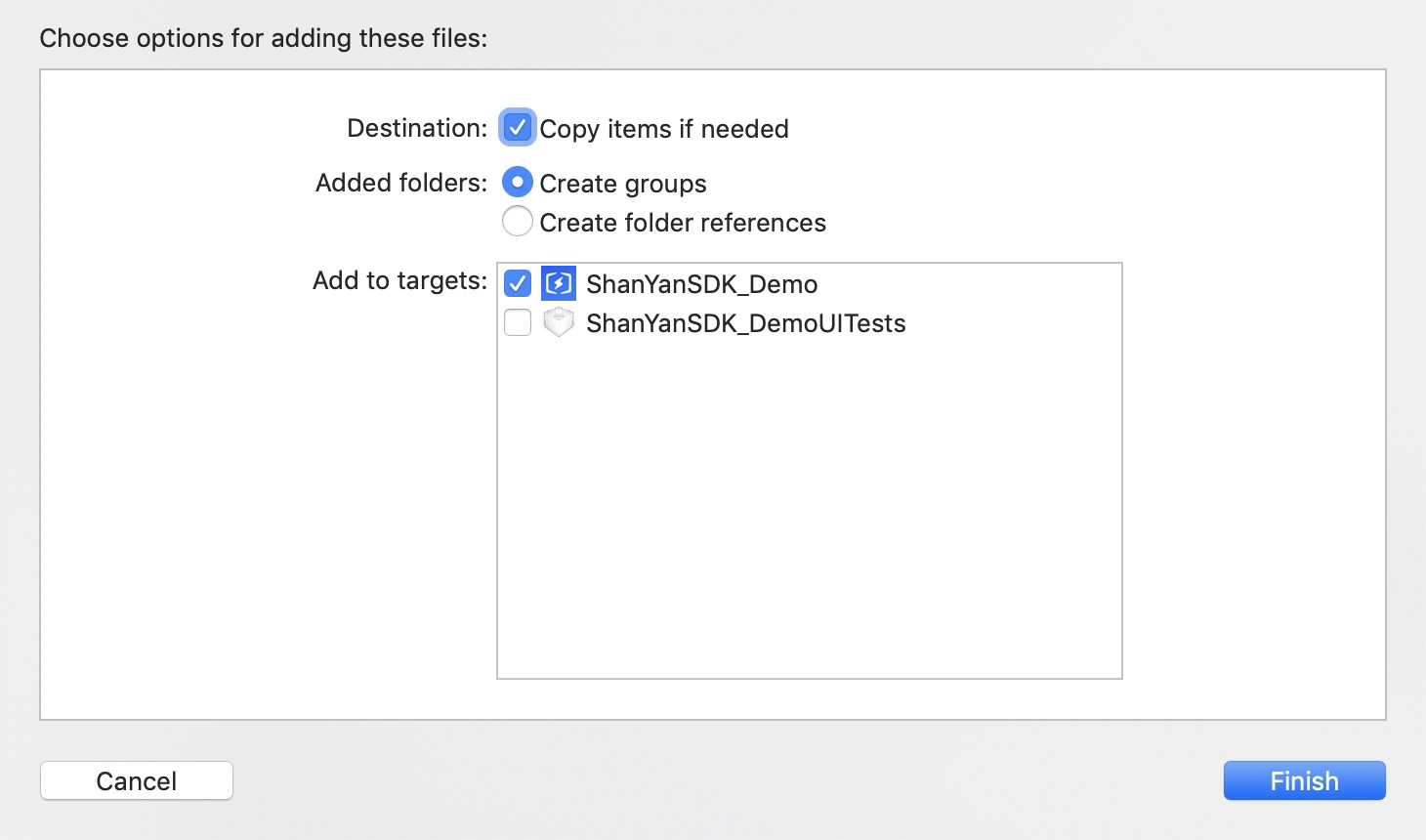The image size is (1426, 840).
Task: Click the Cancel button
Action: (137, 780)
